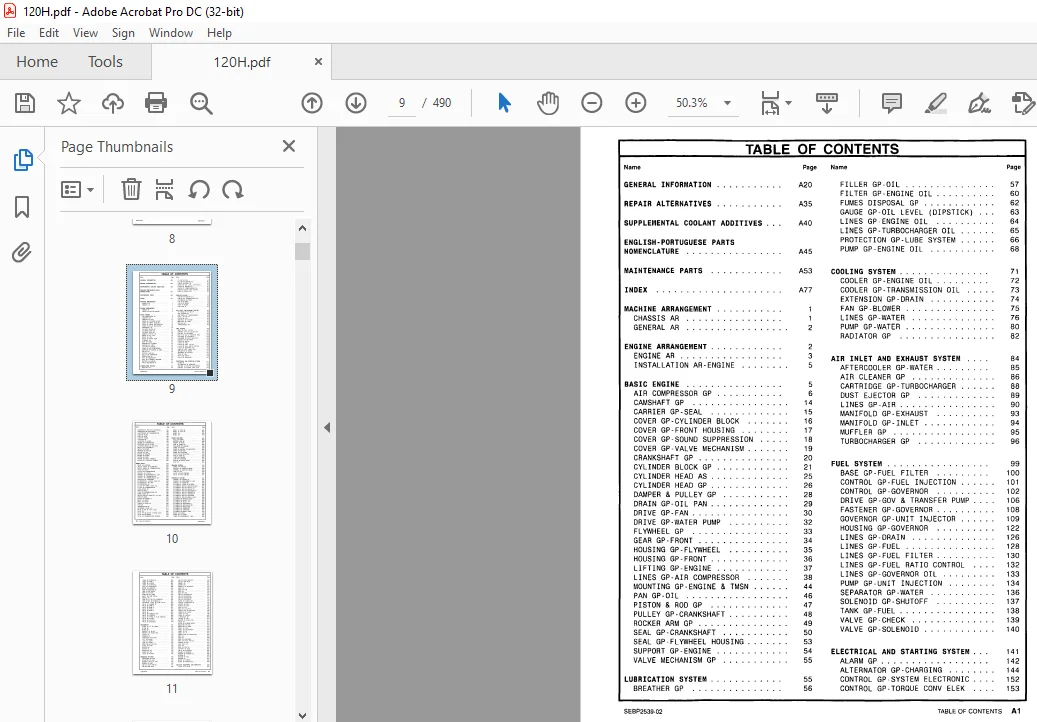Upload file to cloud icon
This screenshot has width=1037, height=722.
[112, 103]
